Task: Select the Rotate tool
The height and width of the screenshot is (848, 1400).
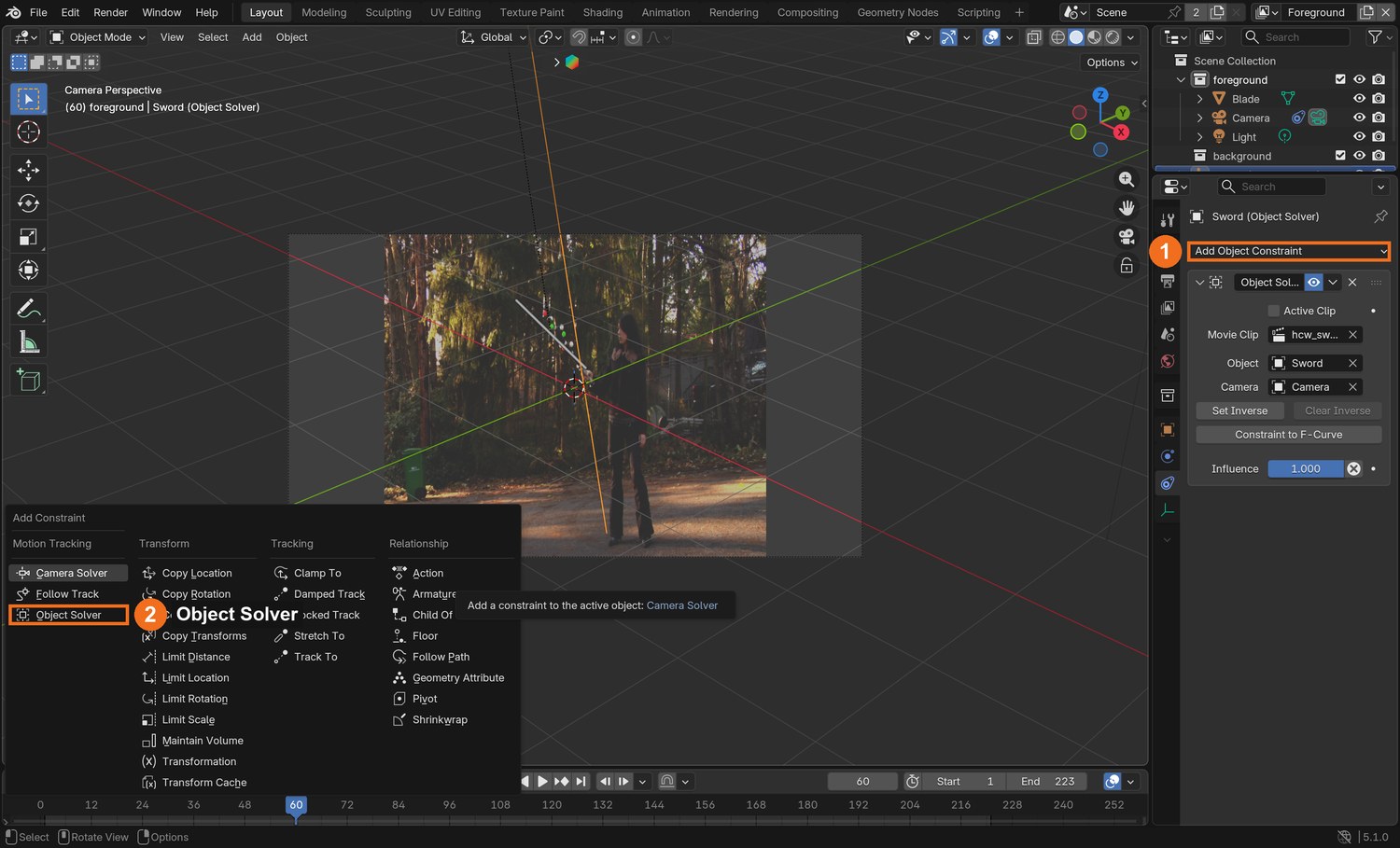Action: click(29, 203)
